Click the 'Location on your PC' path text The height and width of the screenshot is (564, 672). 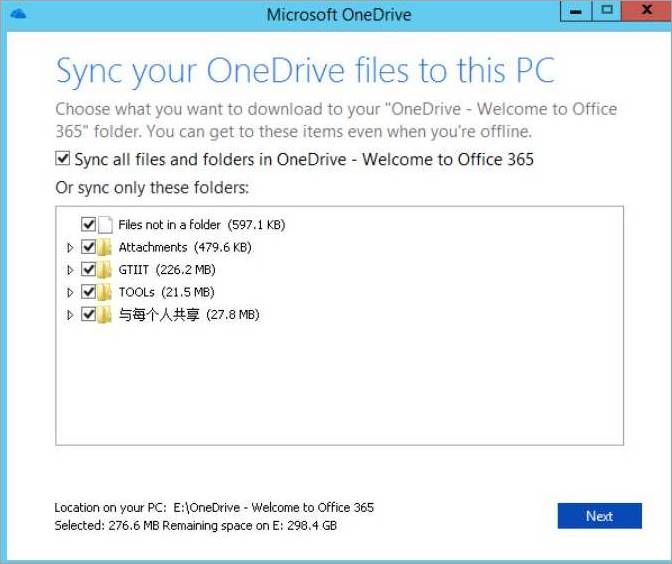pos(214,507)
